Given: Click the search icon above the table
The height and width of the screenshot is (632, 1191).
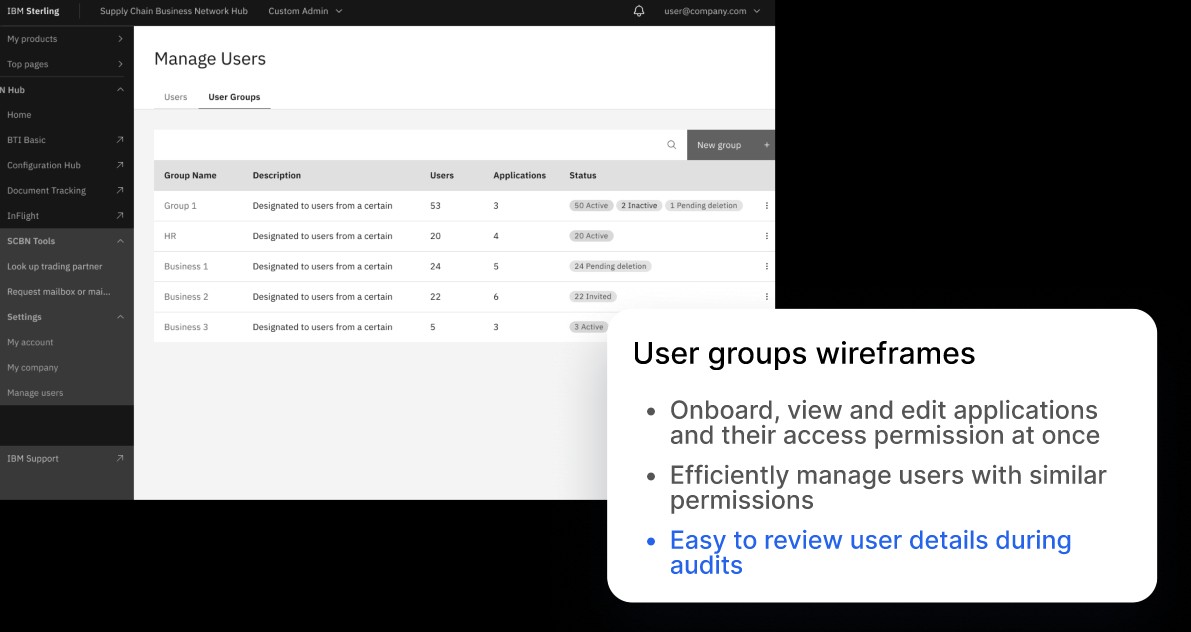Looking at the screenshot, I should 671,145.
